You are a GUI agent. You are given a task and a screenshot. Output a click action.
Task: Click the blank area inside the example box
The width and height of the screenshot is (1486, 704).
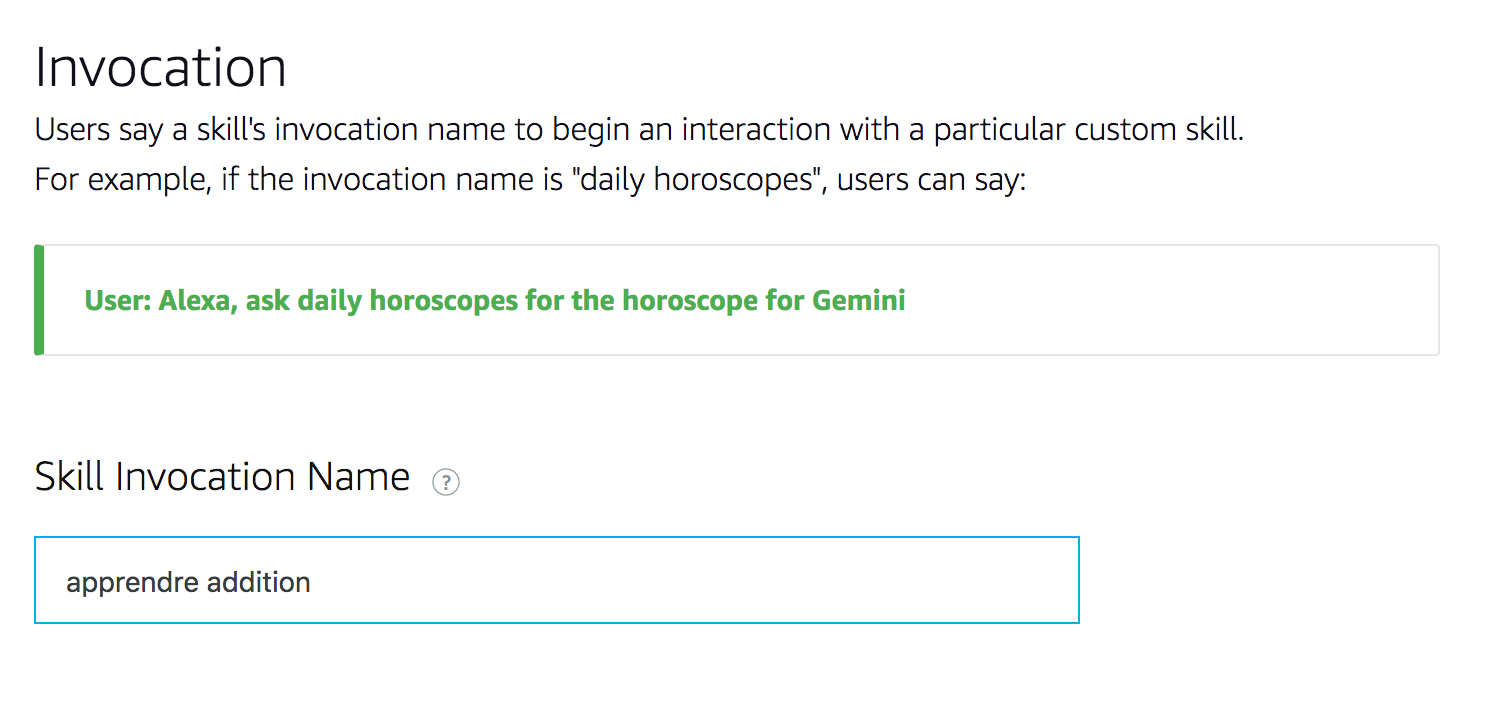click(1170, 300)
